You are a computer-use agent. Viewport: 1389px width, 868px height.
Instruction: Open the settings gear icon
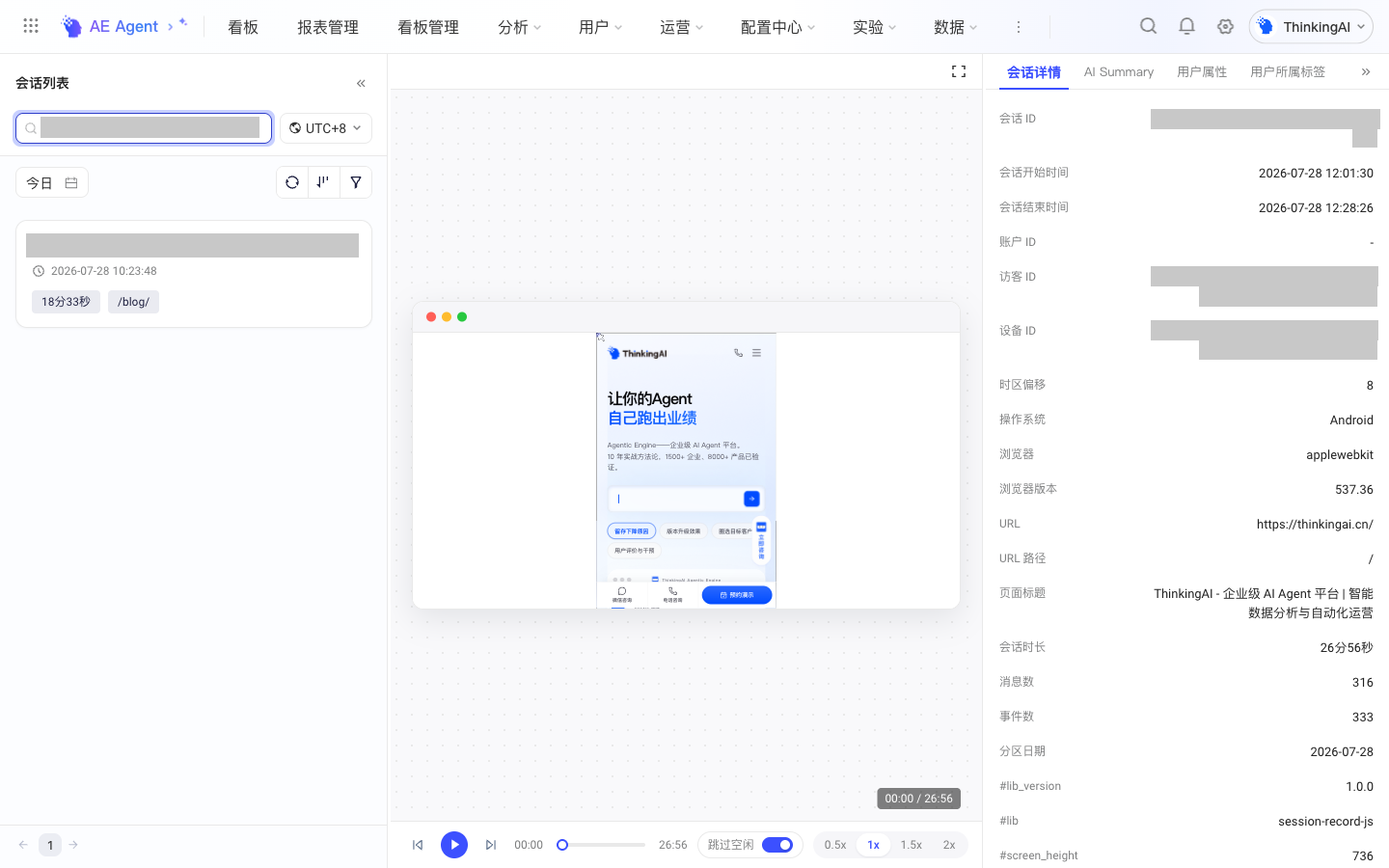tap(1225, 26)
